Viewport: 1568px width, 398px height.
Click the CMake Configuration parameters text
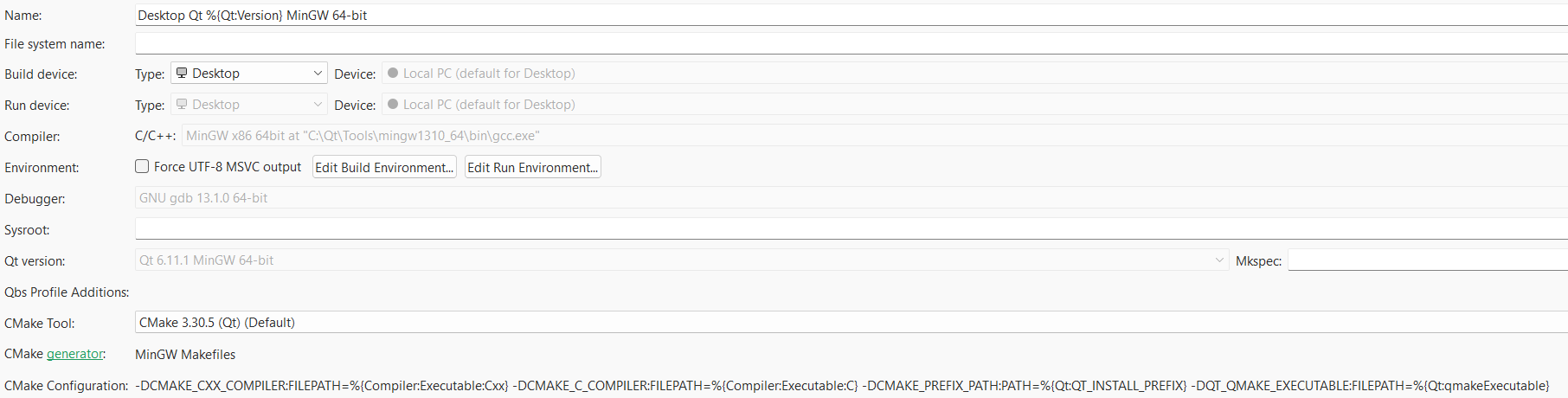pyautogui.click(x=842, y=386)
